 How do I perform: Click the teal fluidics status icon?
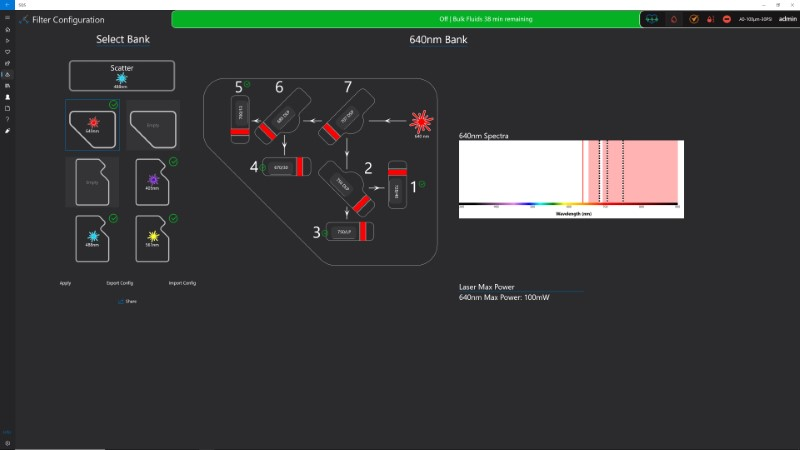click(652, 19)
